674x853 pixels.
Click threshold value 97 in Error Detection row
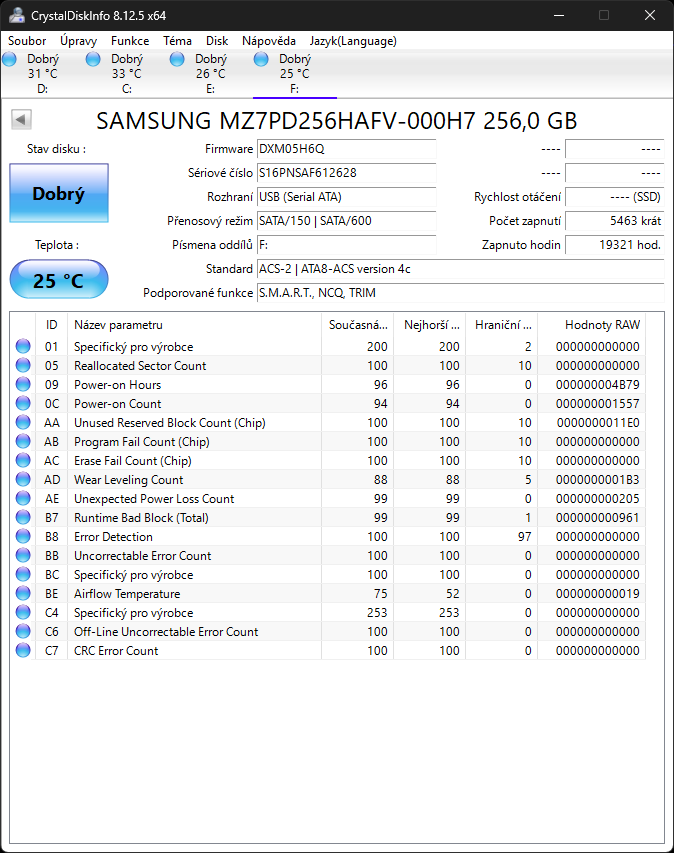pyautogui.click(x=524, y=537)
